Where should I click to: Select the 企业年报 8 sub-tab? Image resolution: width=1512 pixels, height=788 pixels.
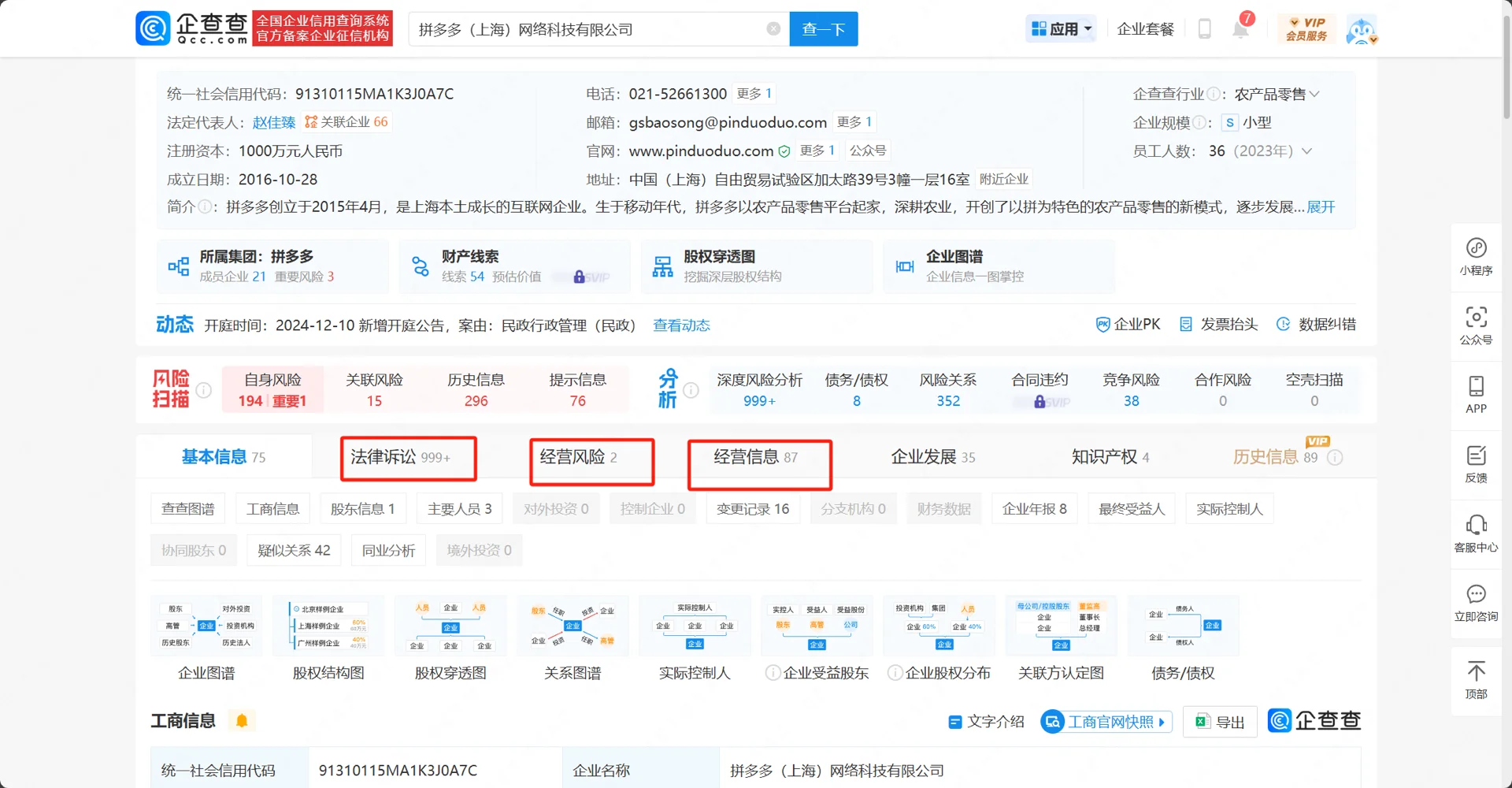click(1035, 509)
